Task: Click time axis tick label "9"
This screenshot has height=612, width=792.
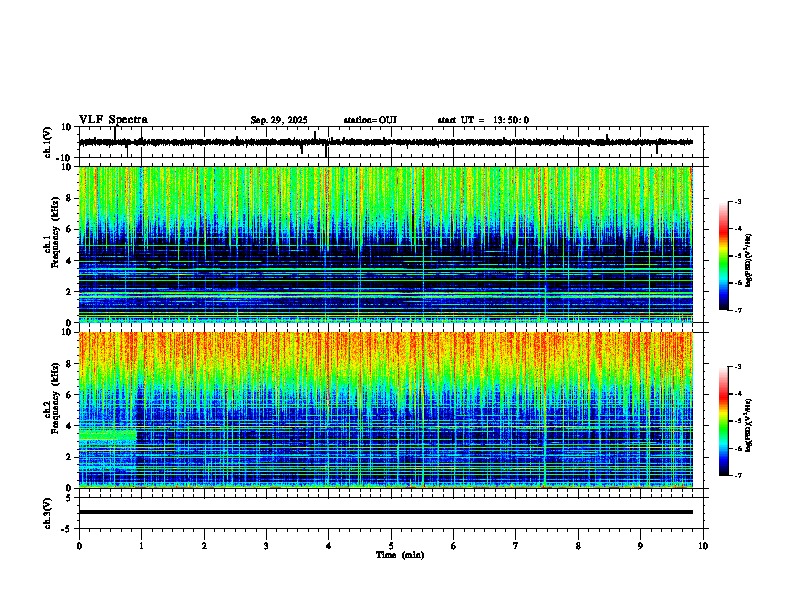Action: click(640, 546)
